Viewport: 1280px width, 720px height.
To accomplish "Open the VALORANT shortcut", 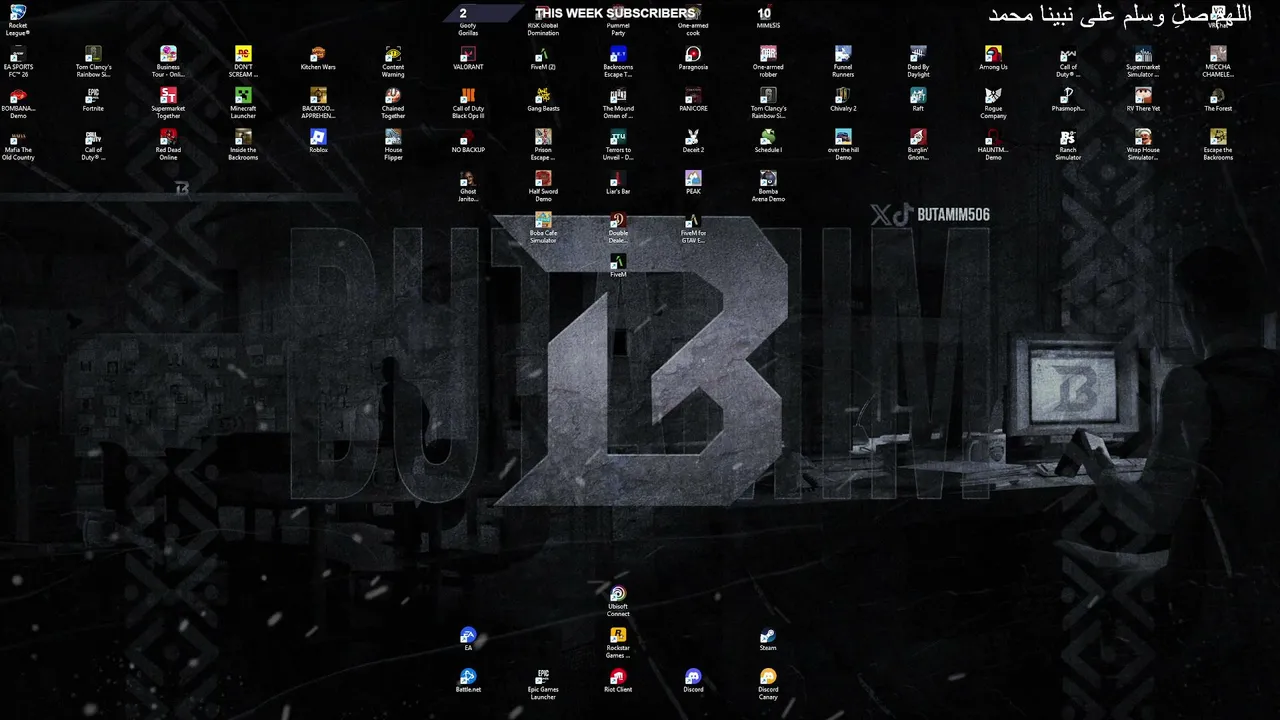I will (468, 58).
